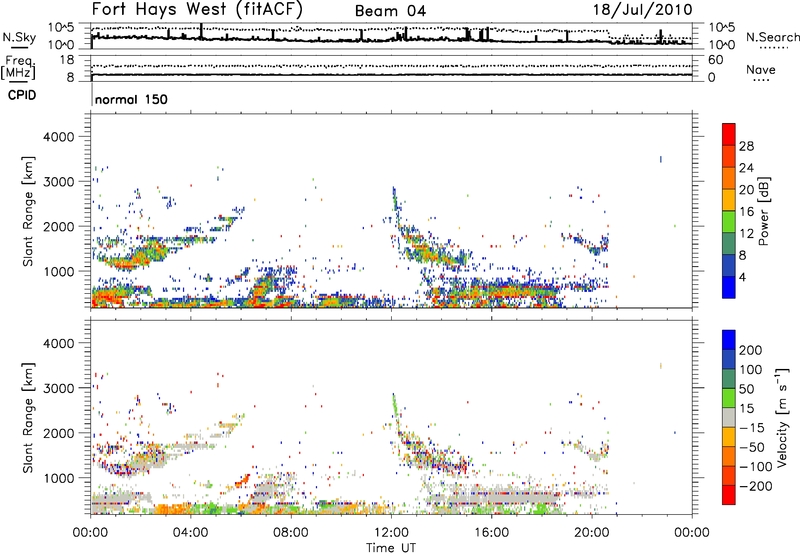Viewport: 800px width, 554px height.
Task: Click the Slant Range title of the power panel
Action: point(29,211)
